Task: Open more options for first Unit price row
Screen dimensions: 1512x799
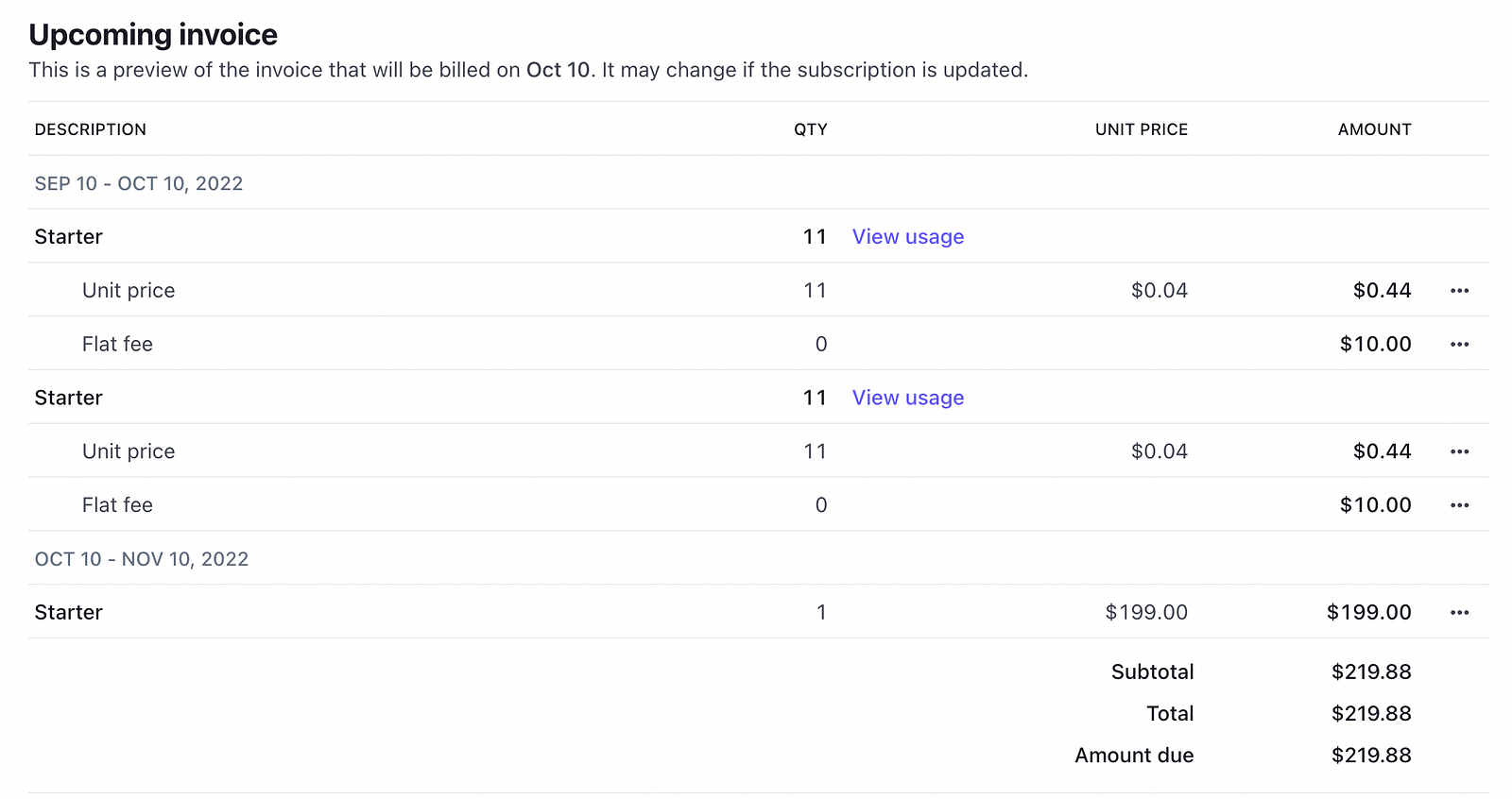Action: [1459, 291]
